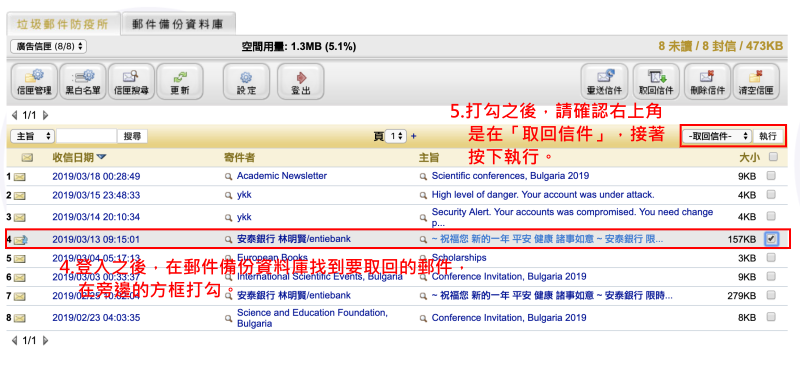This screenshot has width=800, height=368.
Task: Switch to 郵件備份資料庫 tab
Action: pos(179,24)
